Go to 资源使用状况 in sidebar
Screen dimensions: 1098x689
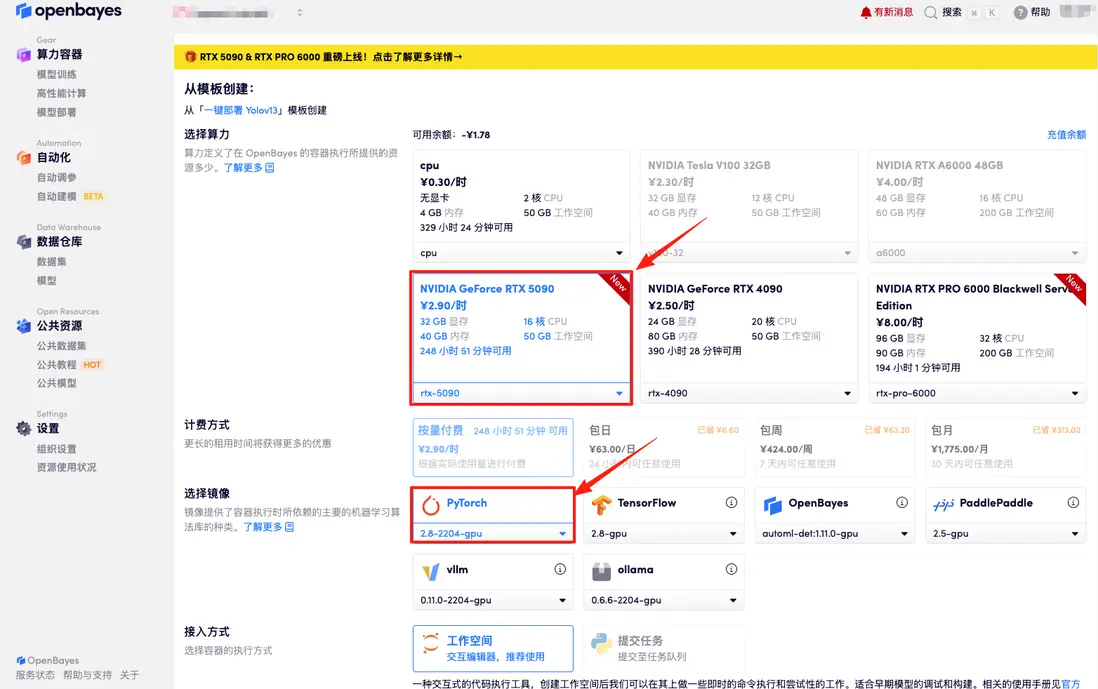pos(67,467)
